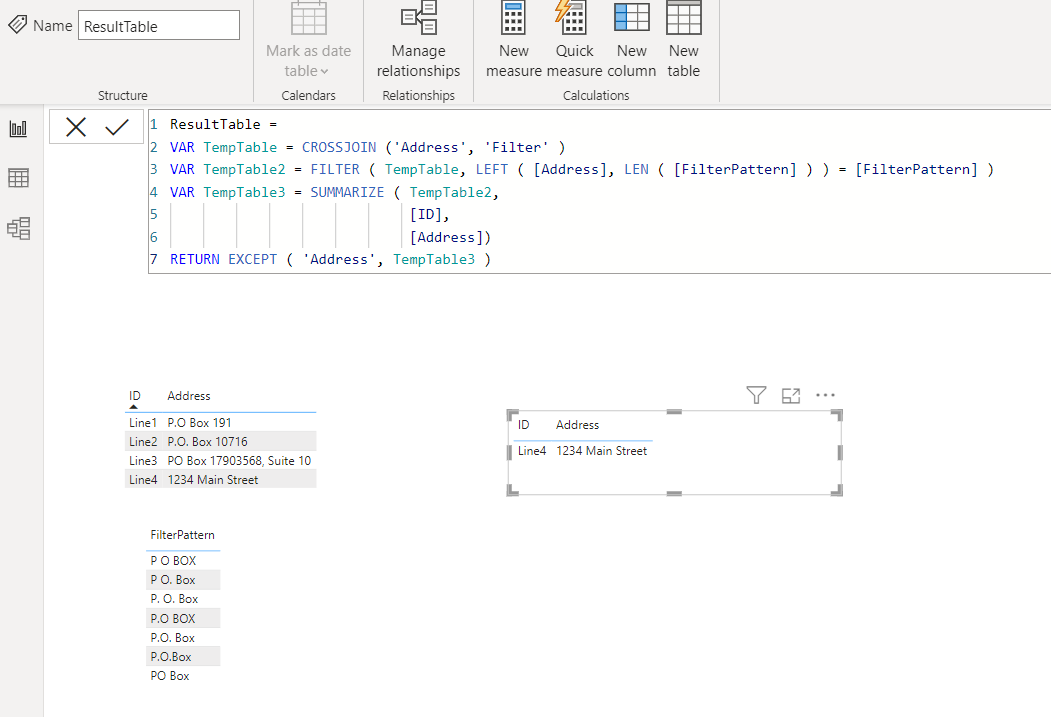Screen dimensions: 1051x717
Task: Click SUMMARIZE in formula line 4
Action: (x=347, y=192)
